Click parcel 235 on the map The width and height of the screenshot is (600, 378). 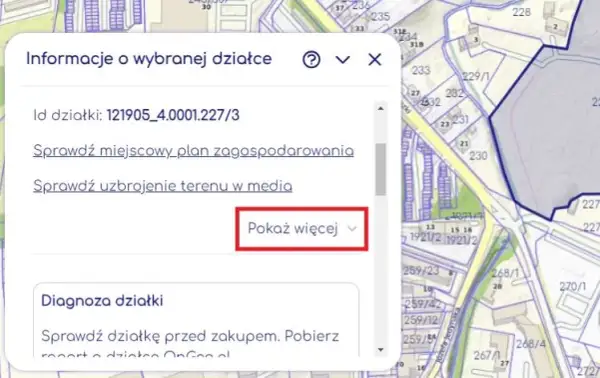[x=381, y=16]
